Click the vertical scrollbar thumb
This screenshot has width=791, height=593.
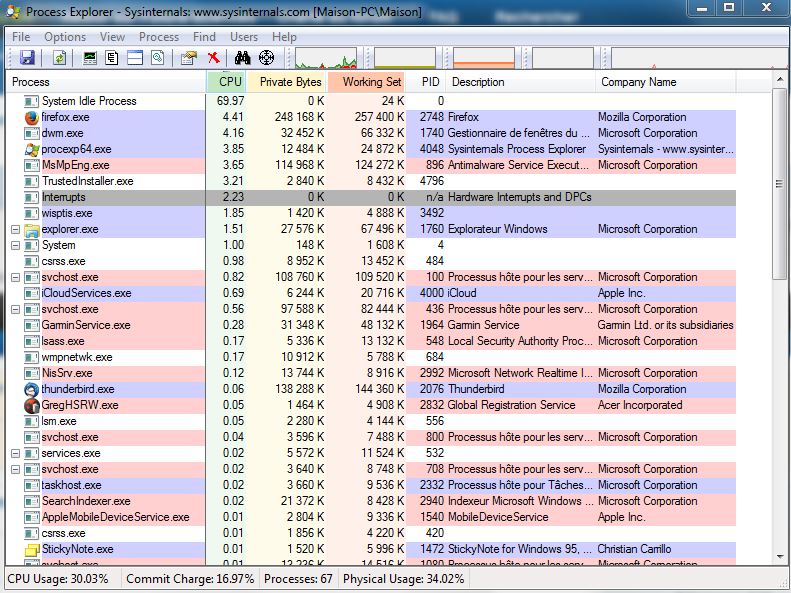pos(779,184)
